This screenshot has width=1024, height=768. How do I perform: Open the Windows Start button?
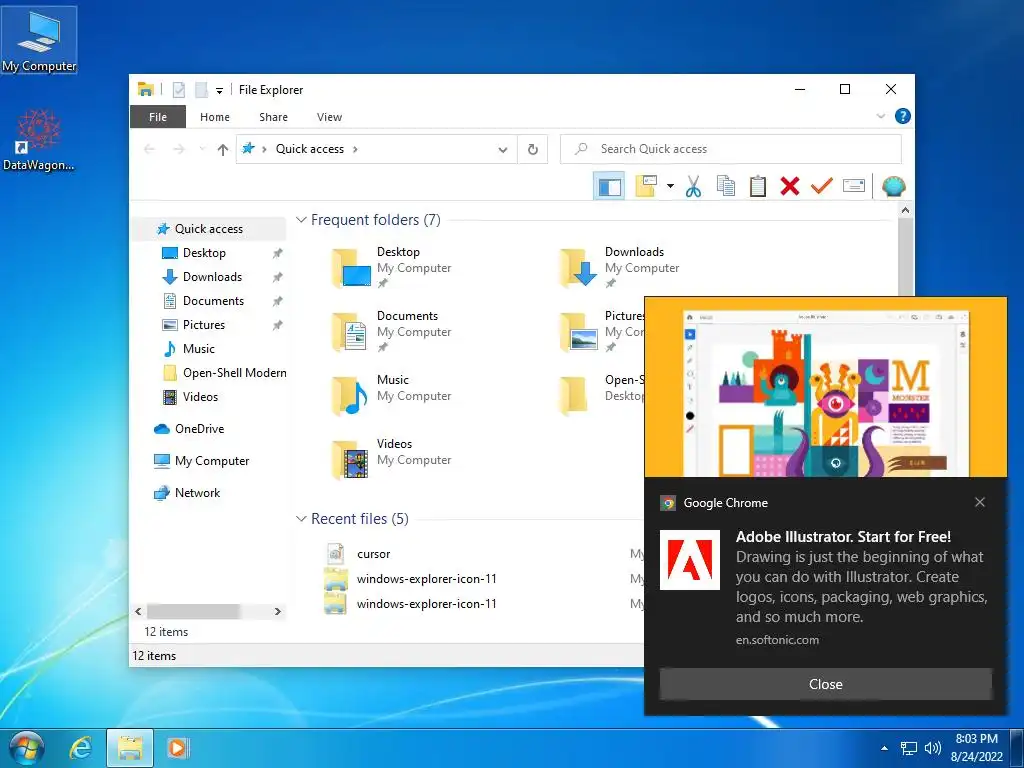click(x=26, y=748)
